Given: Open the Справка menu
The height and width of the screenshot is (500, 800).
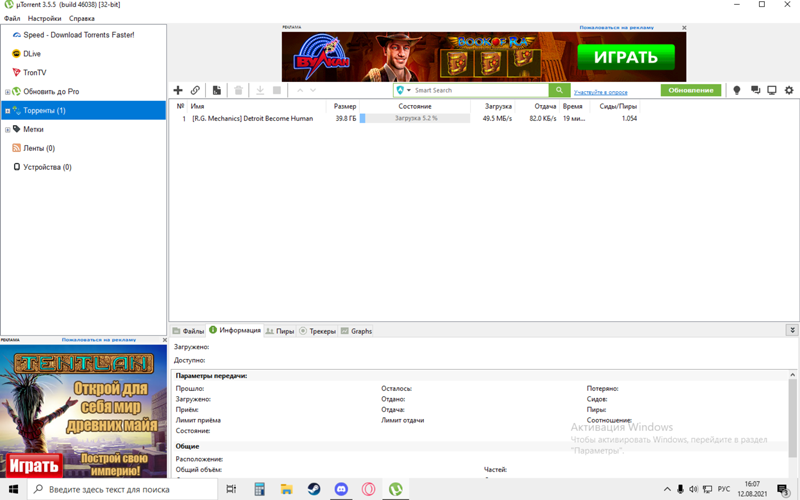Looking at the screenshot, I should coord(82,18).
